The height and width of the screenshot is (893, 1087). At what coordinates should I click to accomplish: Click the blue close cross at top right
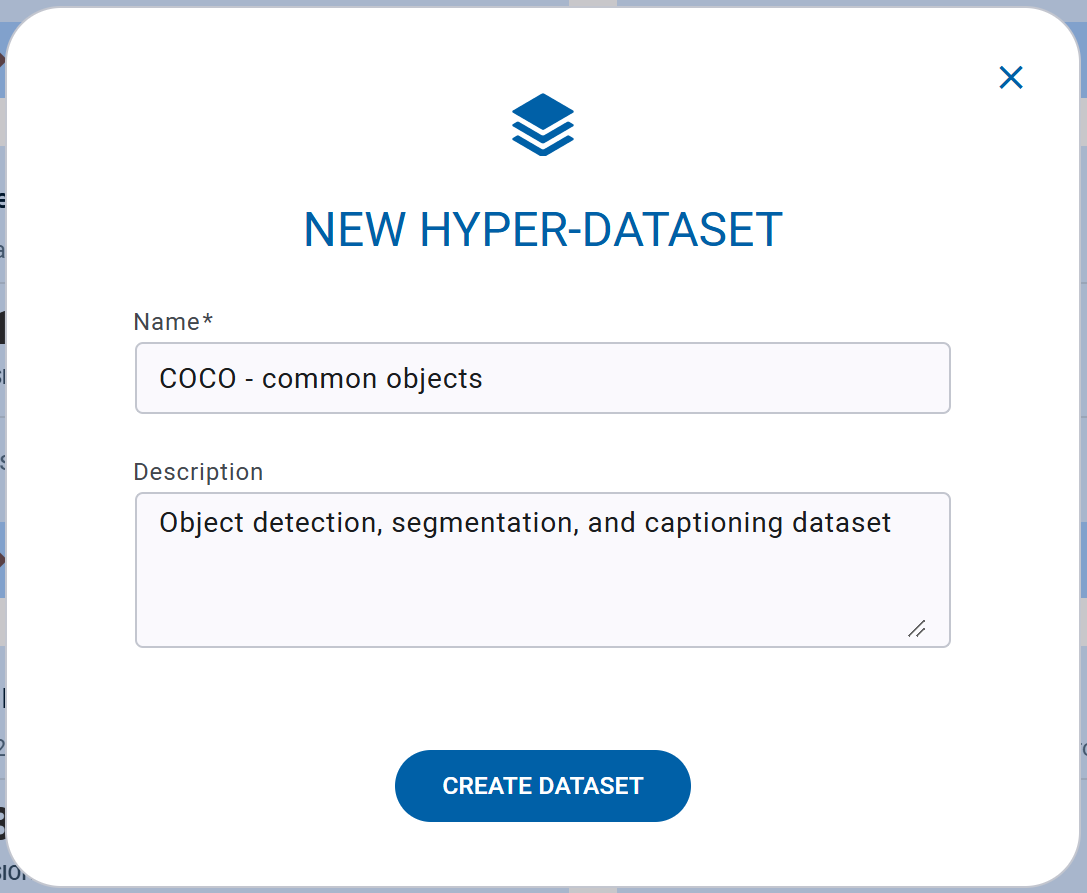coord(1011,78)
